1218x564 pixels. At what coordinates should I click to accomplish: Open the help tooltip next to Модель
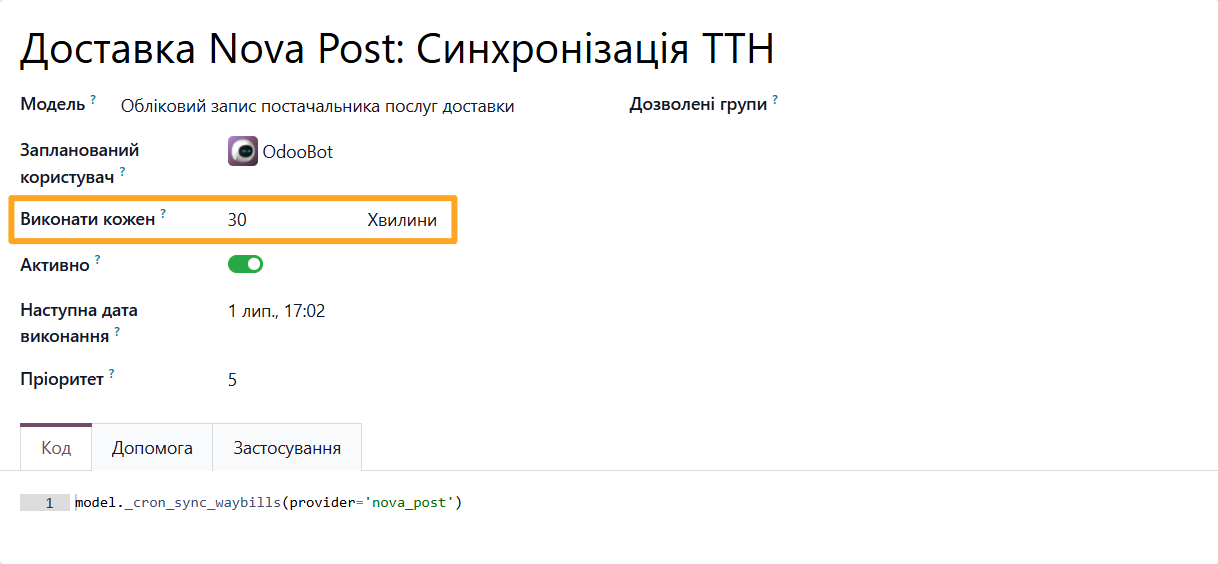93,100
